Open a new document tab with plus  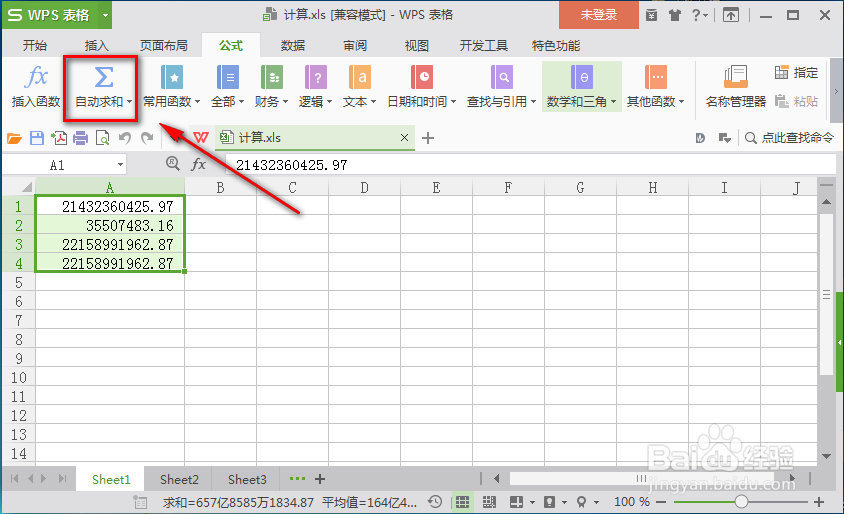428,138
